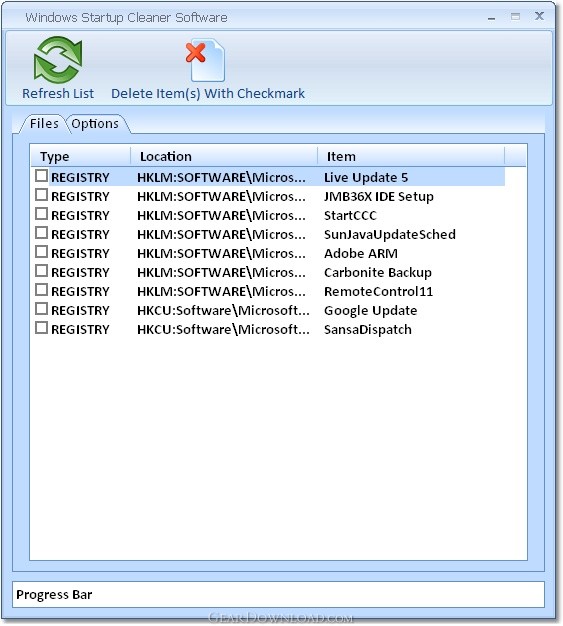Click Delete Item(s) With Checkmark label
The image size is (563, 626).
208,93
